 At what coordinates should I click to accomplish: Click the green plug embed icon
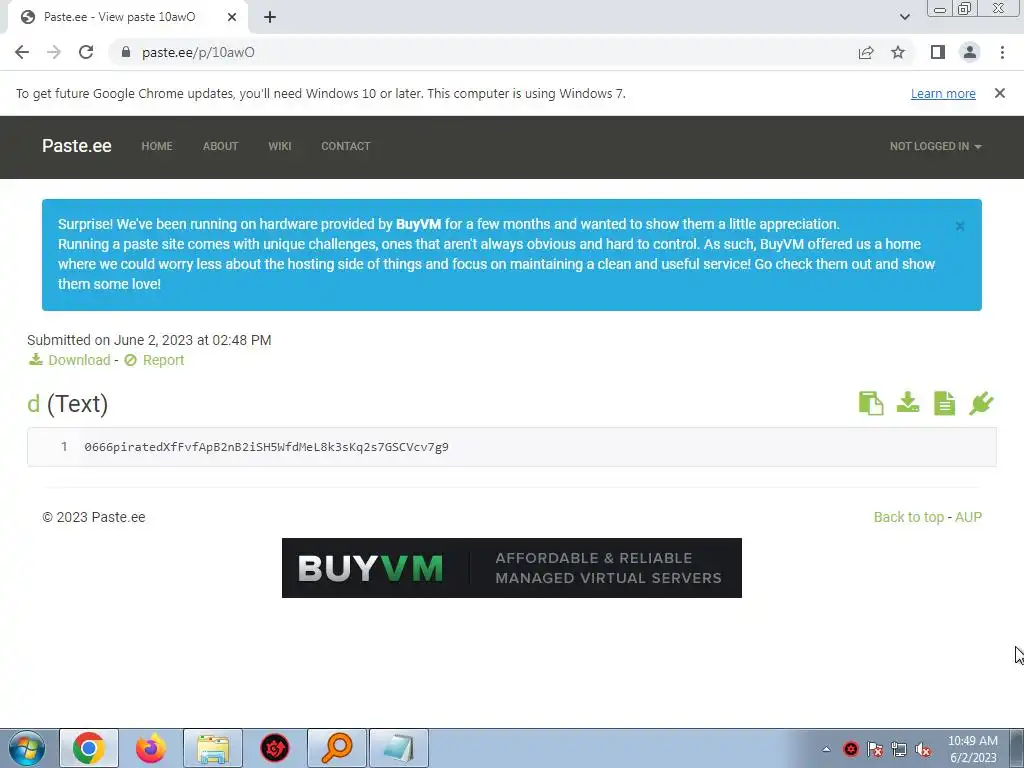(981, 403)
